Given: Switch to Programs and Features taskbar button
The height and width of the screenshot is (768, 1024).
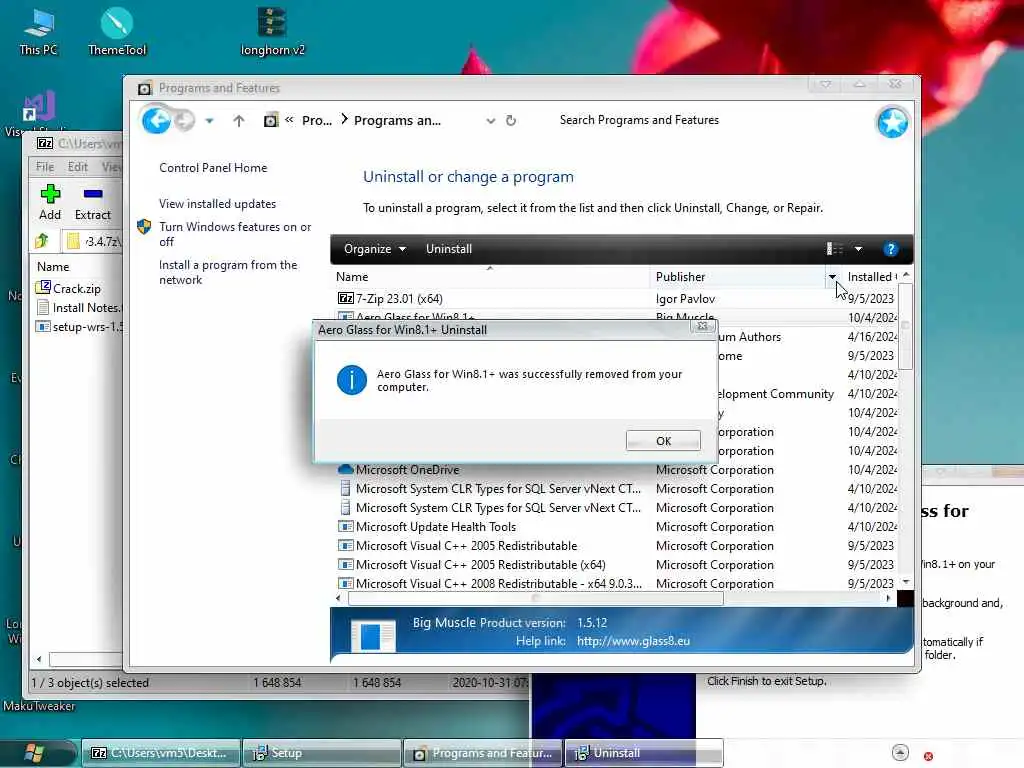Looking at the screenshot, I should pyautogui.click(x=483, y=753).
